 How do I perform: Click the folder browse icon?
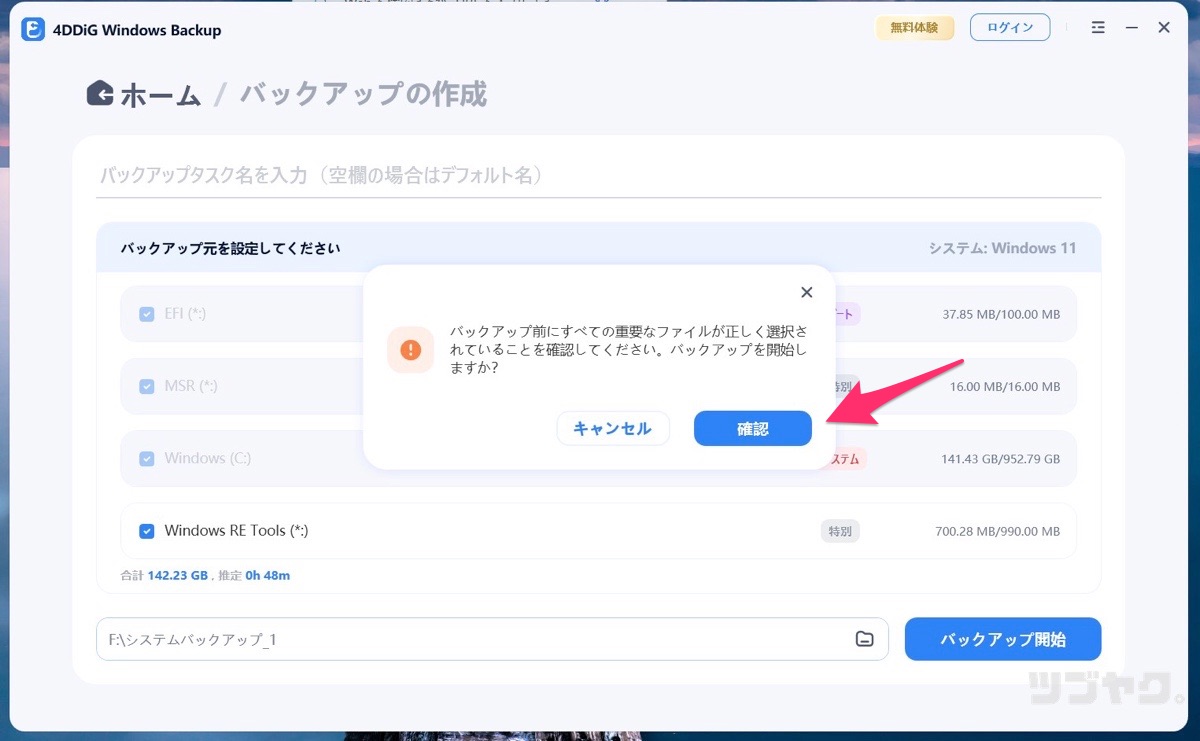pos(864,639)
